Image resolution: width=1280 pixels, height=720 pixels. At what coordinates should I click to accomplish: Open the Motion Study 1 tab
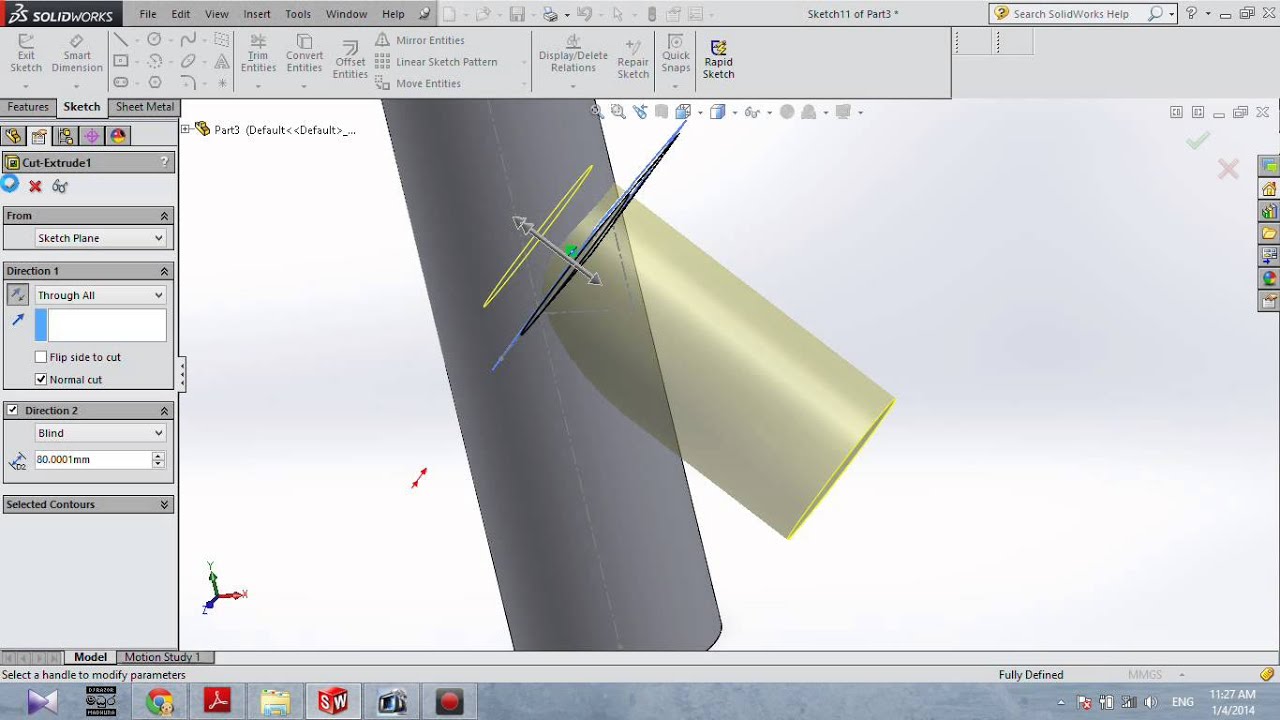pos(162,657)
